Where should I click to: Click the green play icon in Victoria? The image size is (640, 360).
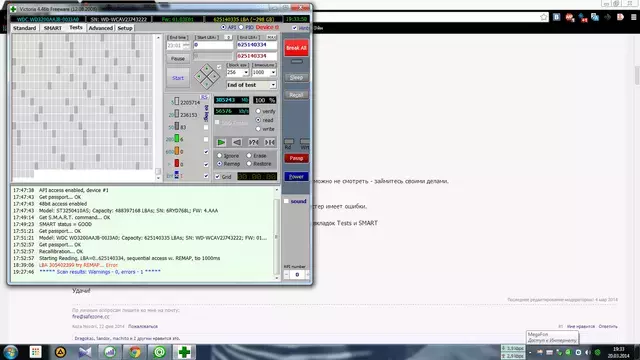[x=221, y=142]
